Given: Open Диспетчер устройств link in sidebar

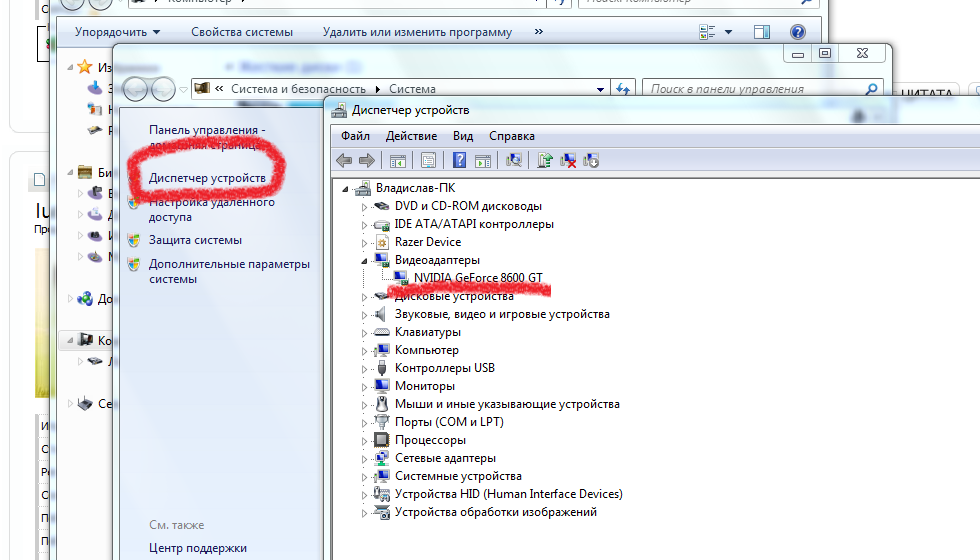Looking at the screenshot, I should pos(207,178).
